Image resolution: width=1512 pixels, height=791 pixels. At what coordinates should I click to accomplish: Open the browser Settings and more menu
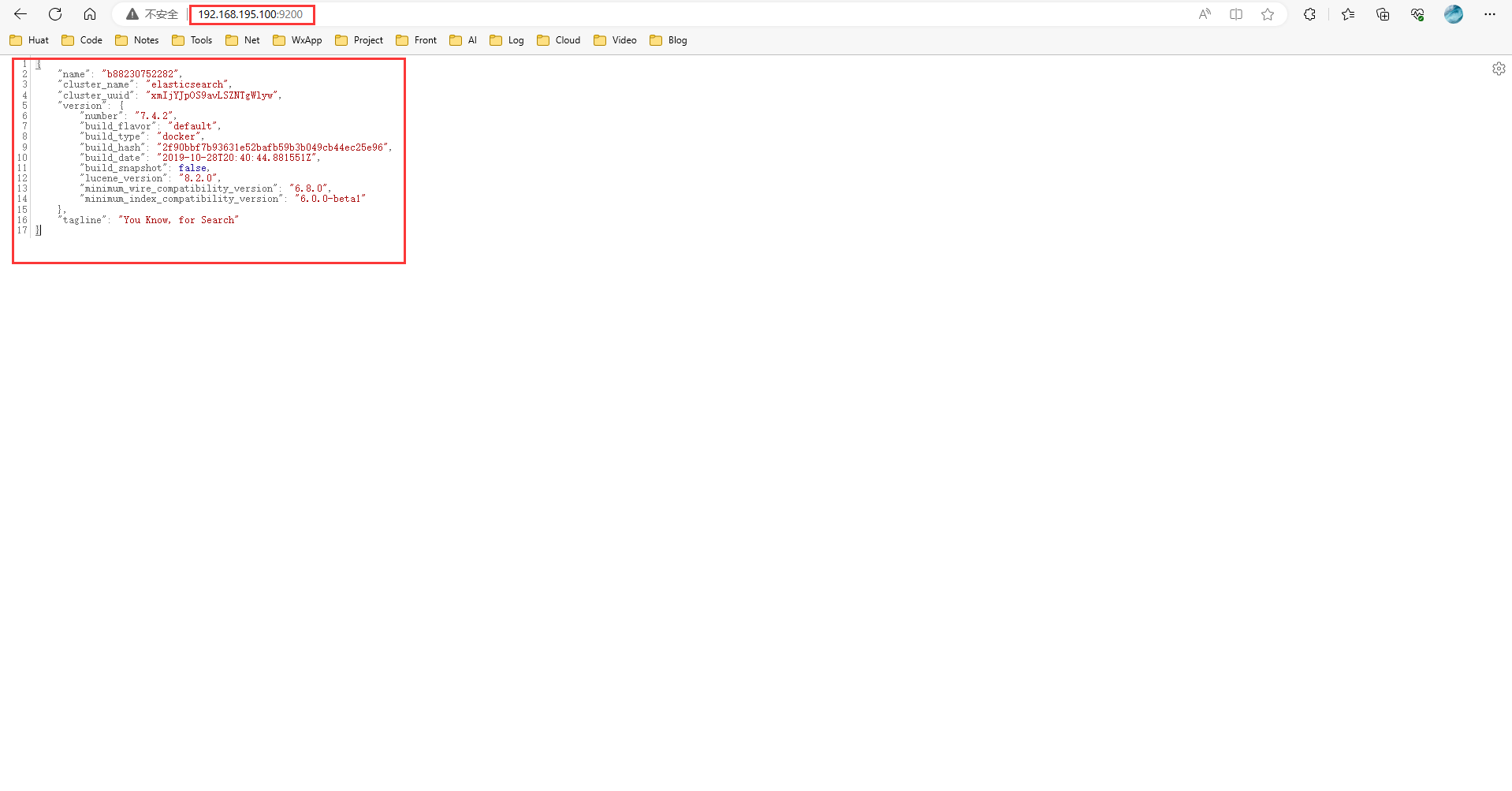[1490, 14]
